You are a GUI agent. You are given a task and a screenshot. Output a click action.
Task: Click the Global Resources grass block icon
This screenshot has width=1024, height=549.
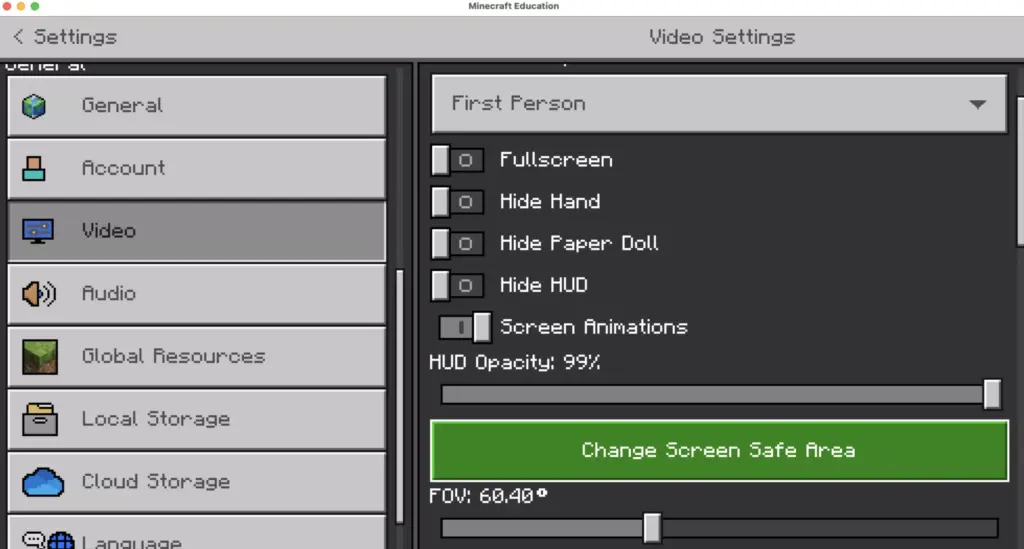click(x=40, y=356)
